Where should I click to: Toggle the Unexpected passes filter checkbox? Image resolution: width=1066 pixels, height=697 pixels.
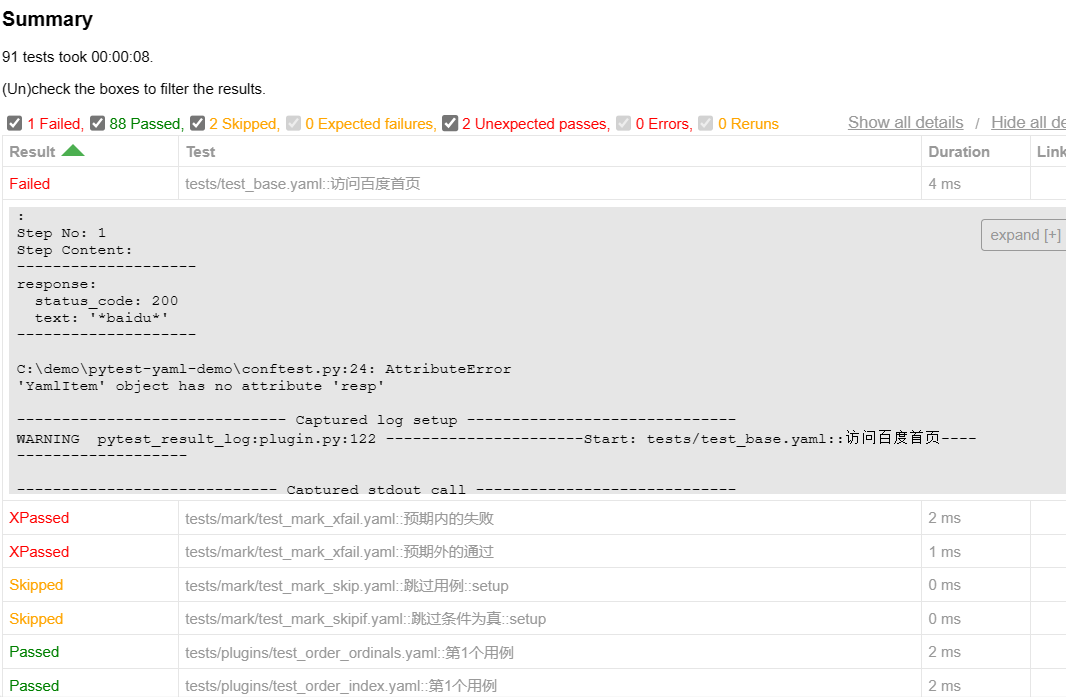click(x=449, y=123)
